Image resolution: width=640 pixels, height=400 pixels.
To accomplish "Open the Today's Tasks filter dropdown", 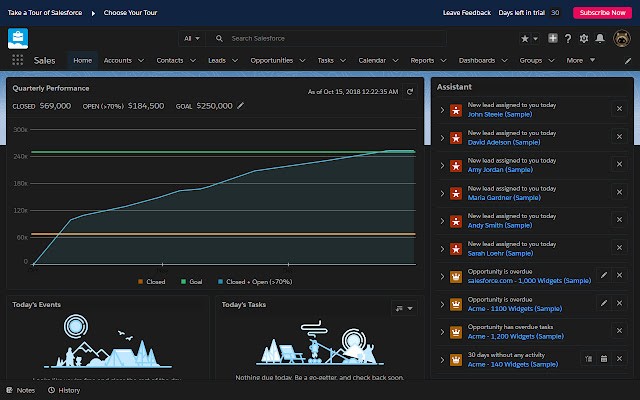I will point(404,309).
